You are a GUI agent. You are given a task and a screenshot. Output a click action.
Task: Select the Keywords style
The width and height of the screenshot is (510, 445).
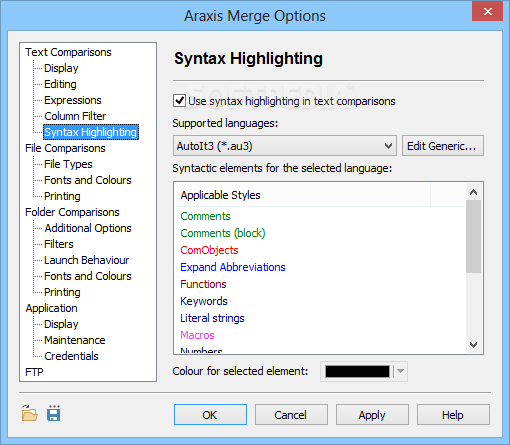tap(204, 301)
